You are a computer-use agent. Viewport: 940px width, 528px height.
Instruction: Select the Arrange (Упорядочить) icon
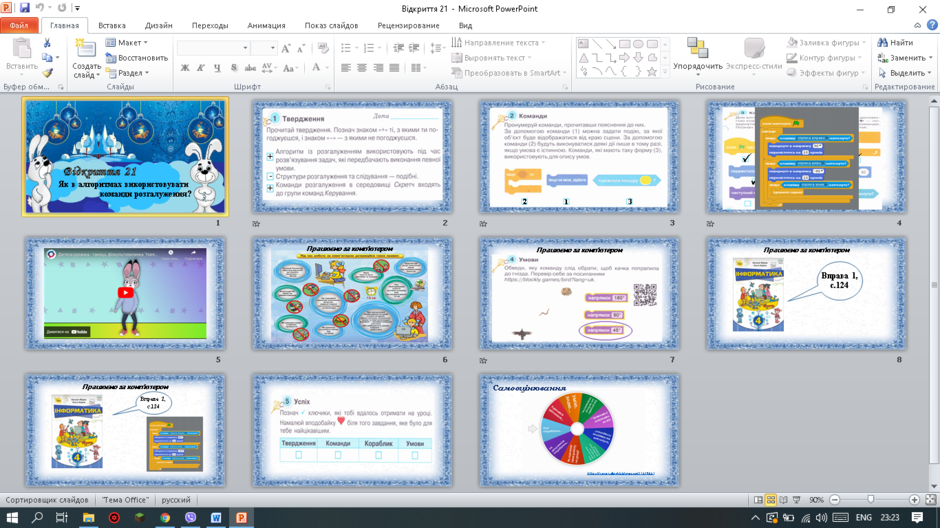tap(697, 48)
